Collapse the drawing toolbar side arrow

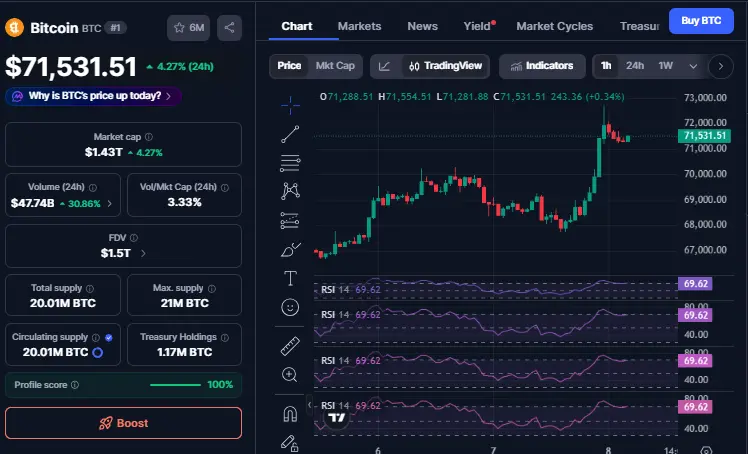click(310, 405)
